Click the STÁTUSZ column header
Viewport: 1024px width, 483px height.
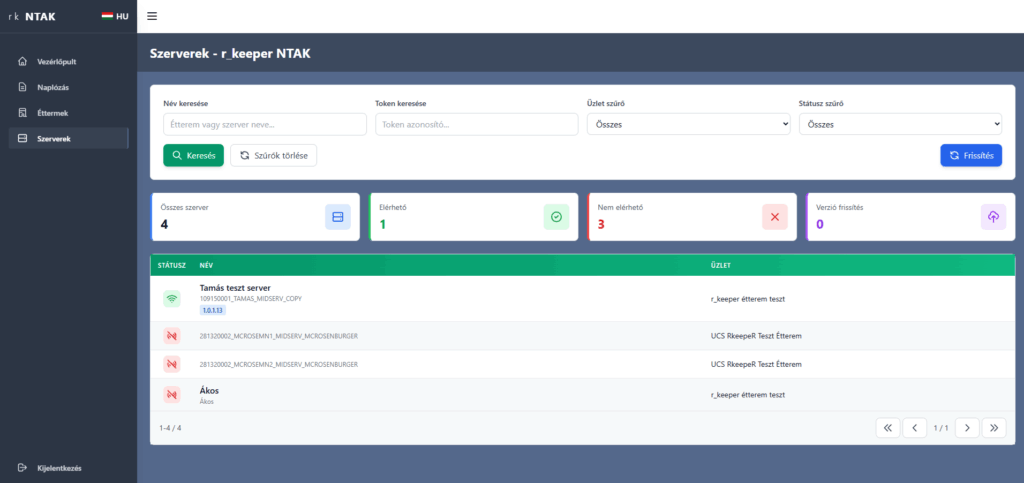tap(172, 266)
